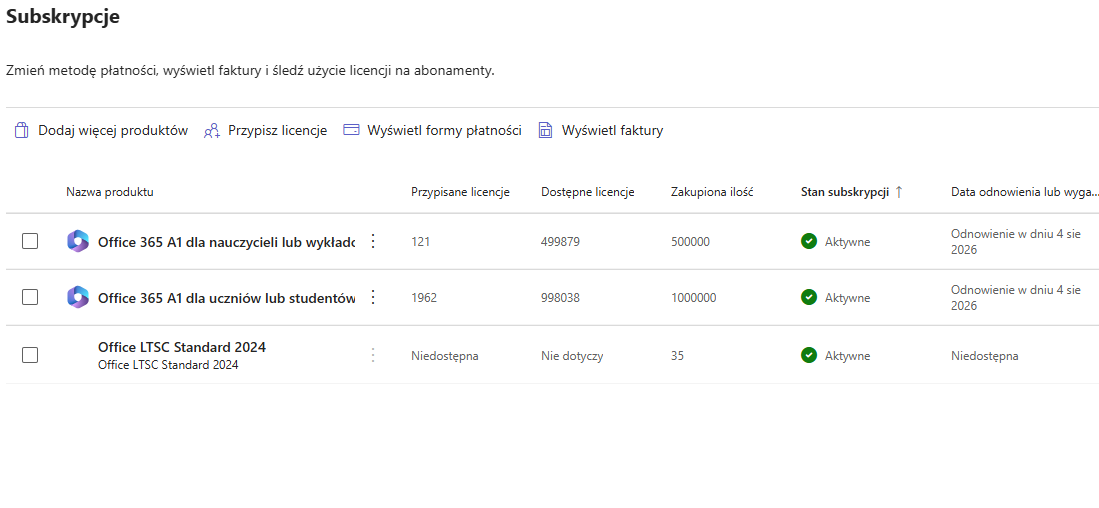Click the people icon next to Przypisz licencje
Viewport: 1099px width, 508px height.
tap(212, 131)
